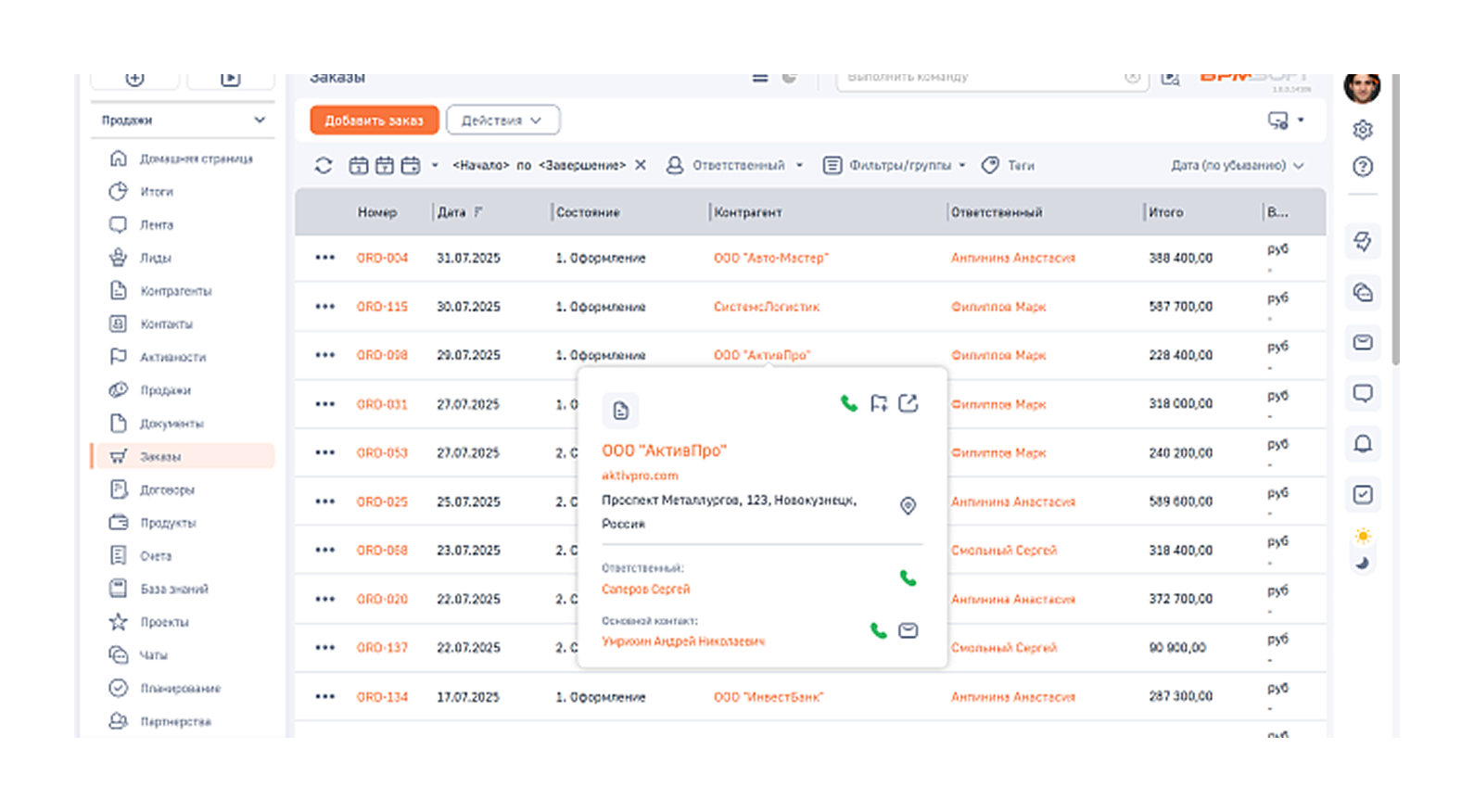Open ООО "ИнвестБанк" counterparty

(x=769, y=697)
